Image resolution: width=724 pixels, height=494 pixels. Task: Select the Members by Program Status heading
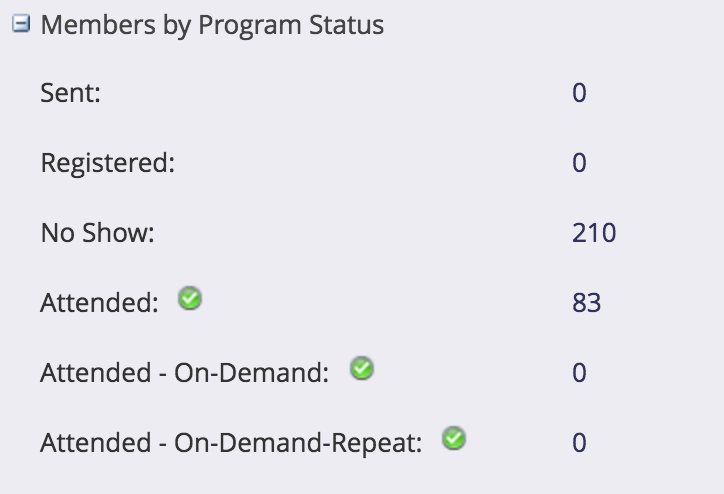click(x=212, y=25)
